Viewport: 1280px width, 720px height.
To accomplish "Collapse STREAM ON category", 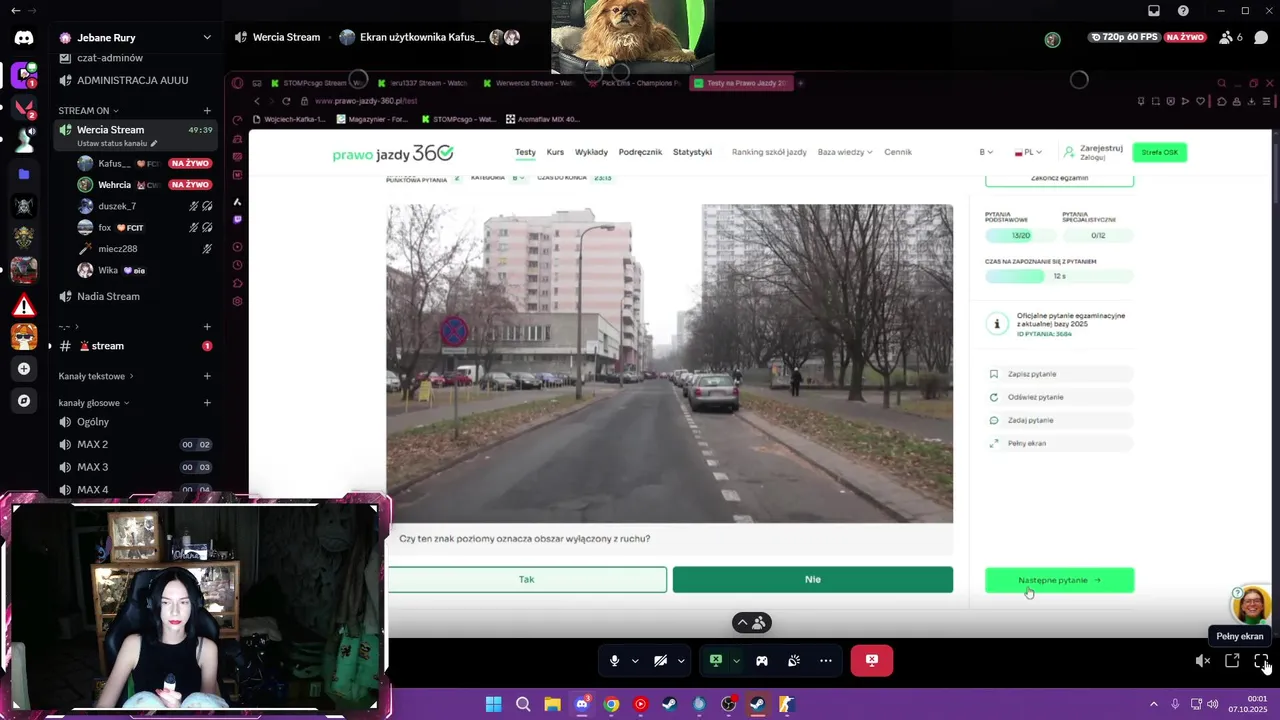I will click(x=88, y=110).
